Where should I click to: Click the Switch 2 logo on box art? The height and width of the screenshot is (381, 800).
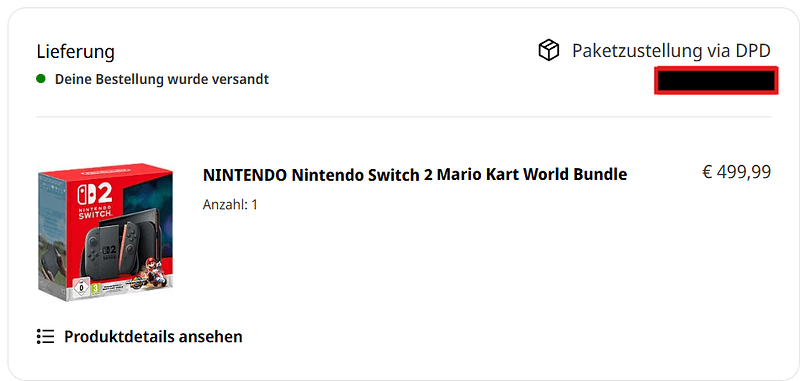click(94, 200)
